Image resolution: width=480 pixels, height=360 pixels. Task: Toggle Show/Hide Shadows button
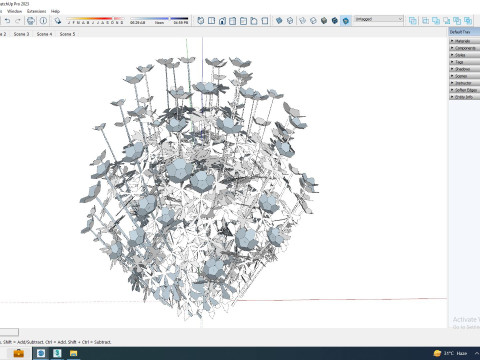(58, 21)
